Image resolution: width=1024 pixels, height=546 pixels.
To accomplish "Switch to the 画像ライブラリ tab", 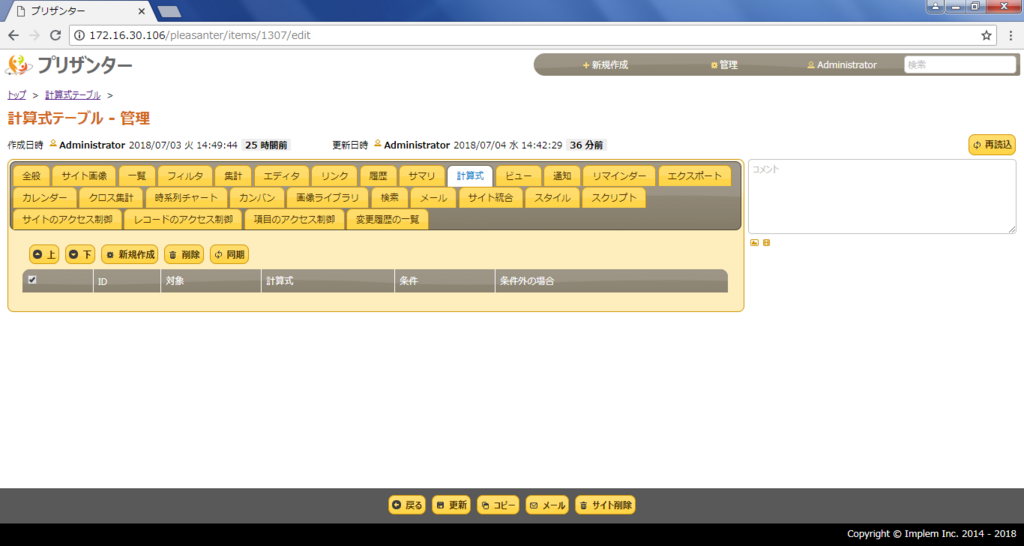I will (x=328, y=198).
